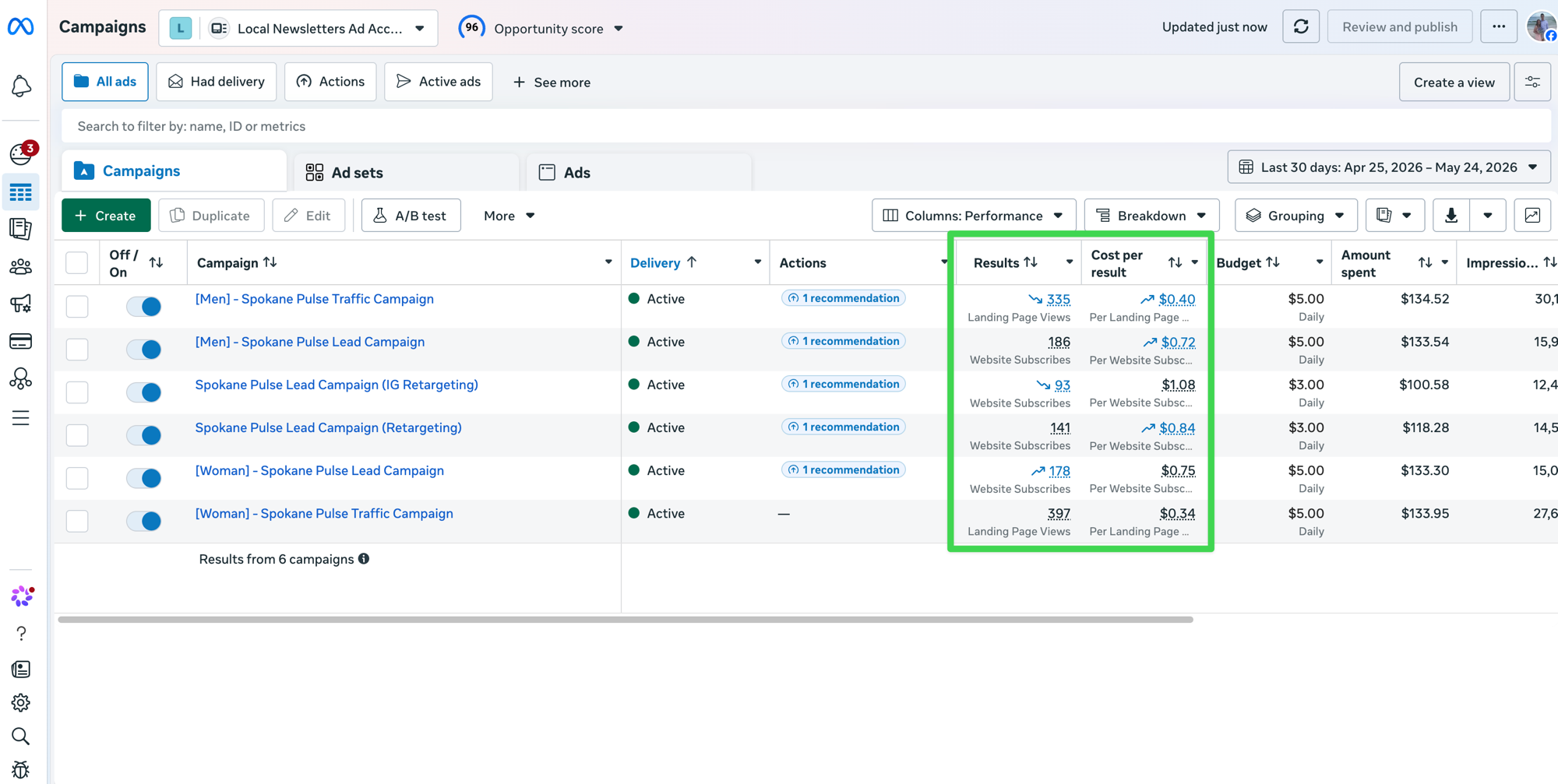
Task: Switch to the Campaigns tab
Action: click(x=174, y=171)
